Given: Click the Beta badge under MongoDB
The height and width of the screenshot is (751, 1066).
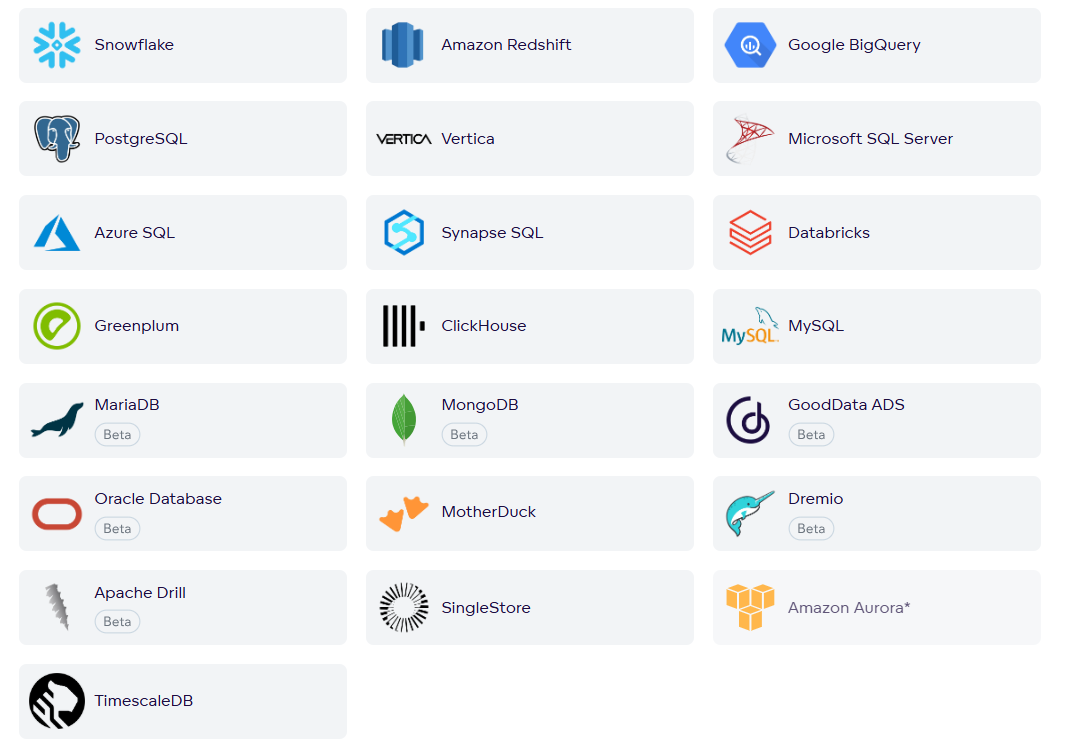Looking at the screenshot, I should (x=464, y=435).
